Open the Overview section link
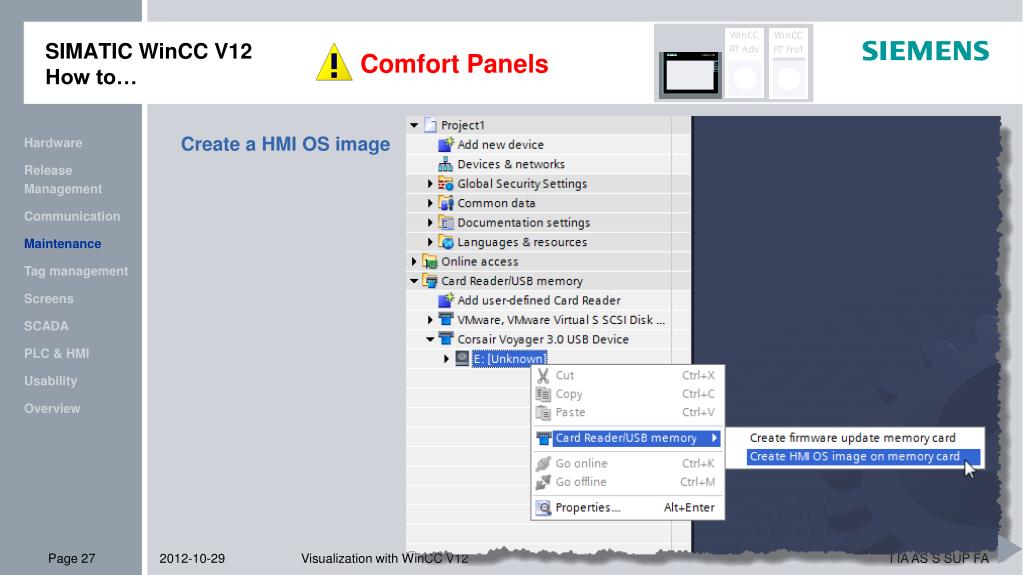 click(x=52, y=408)
